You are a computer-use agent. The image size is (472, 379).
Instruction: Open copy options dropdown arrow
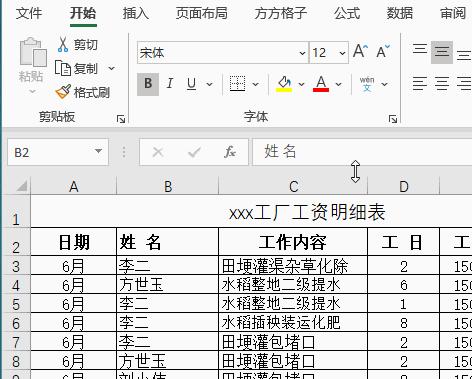[112, 69]
